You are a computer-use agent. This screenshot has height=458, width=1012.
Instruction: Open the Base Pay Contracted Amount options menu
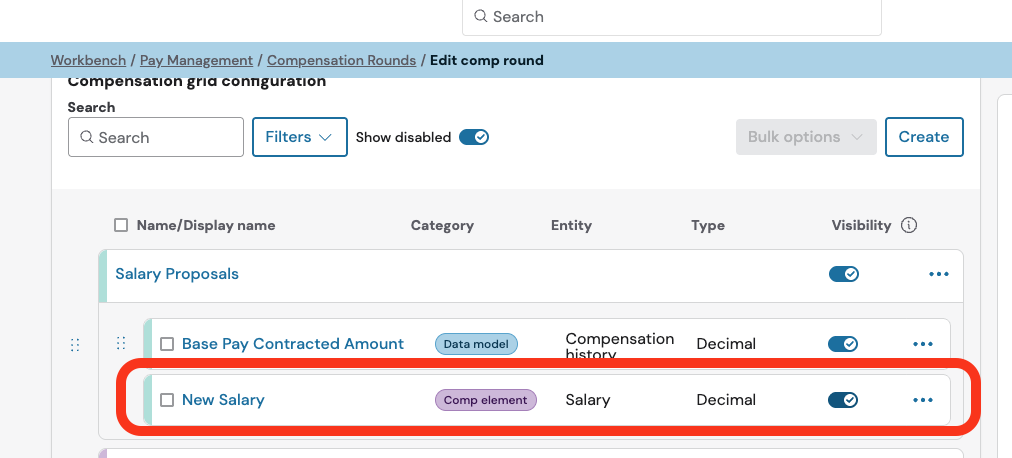coord(922,344)
